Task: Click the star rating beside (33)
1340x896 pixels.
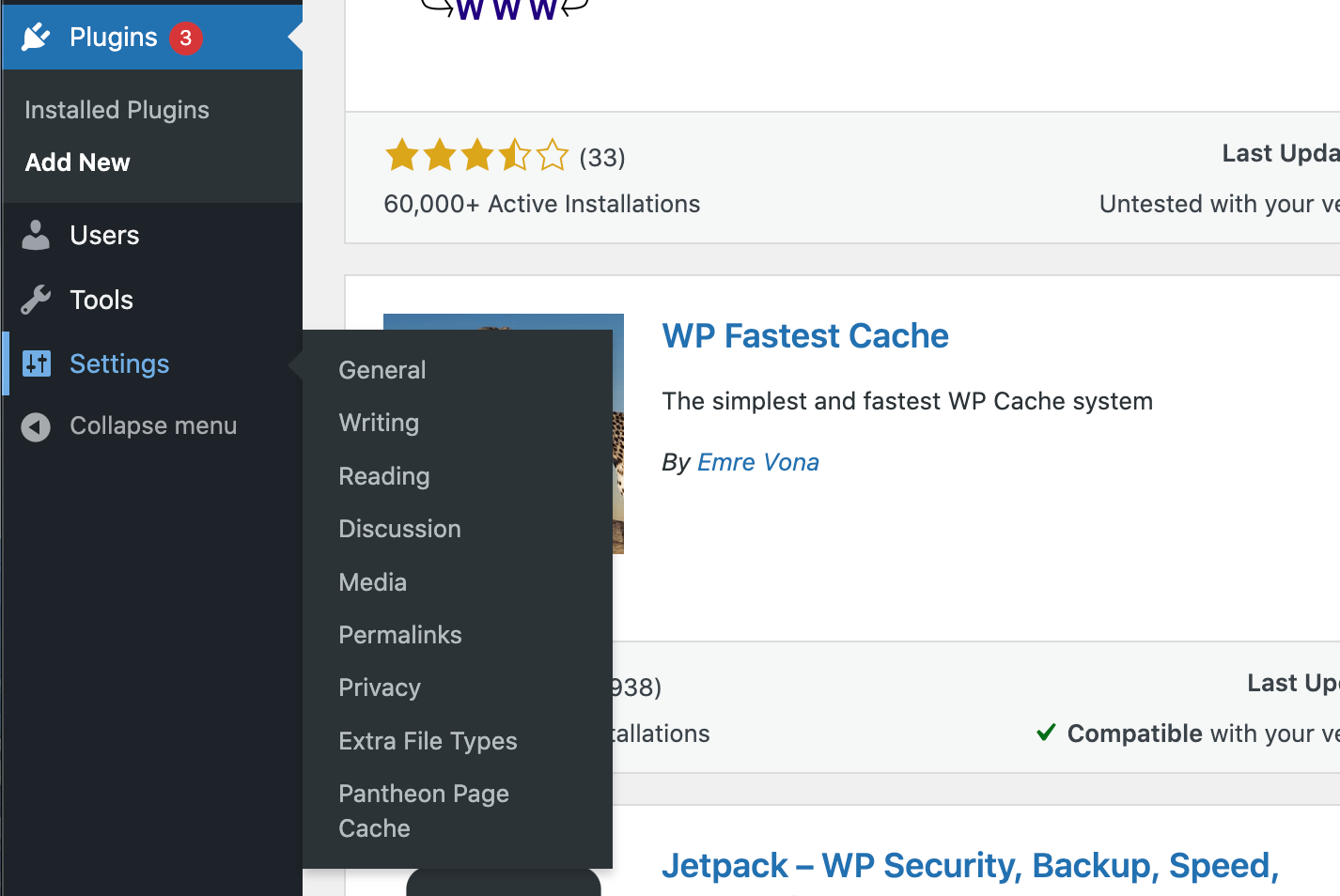Action: pyautogui.click(x=476, y=155)
